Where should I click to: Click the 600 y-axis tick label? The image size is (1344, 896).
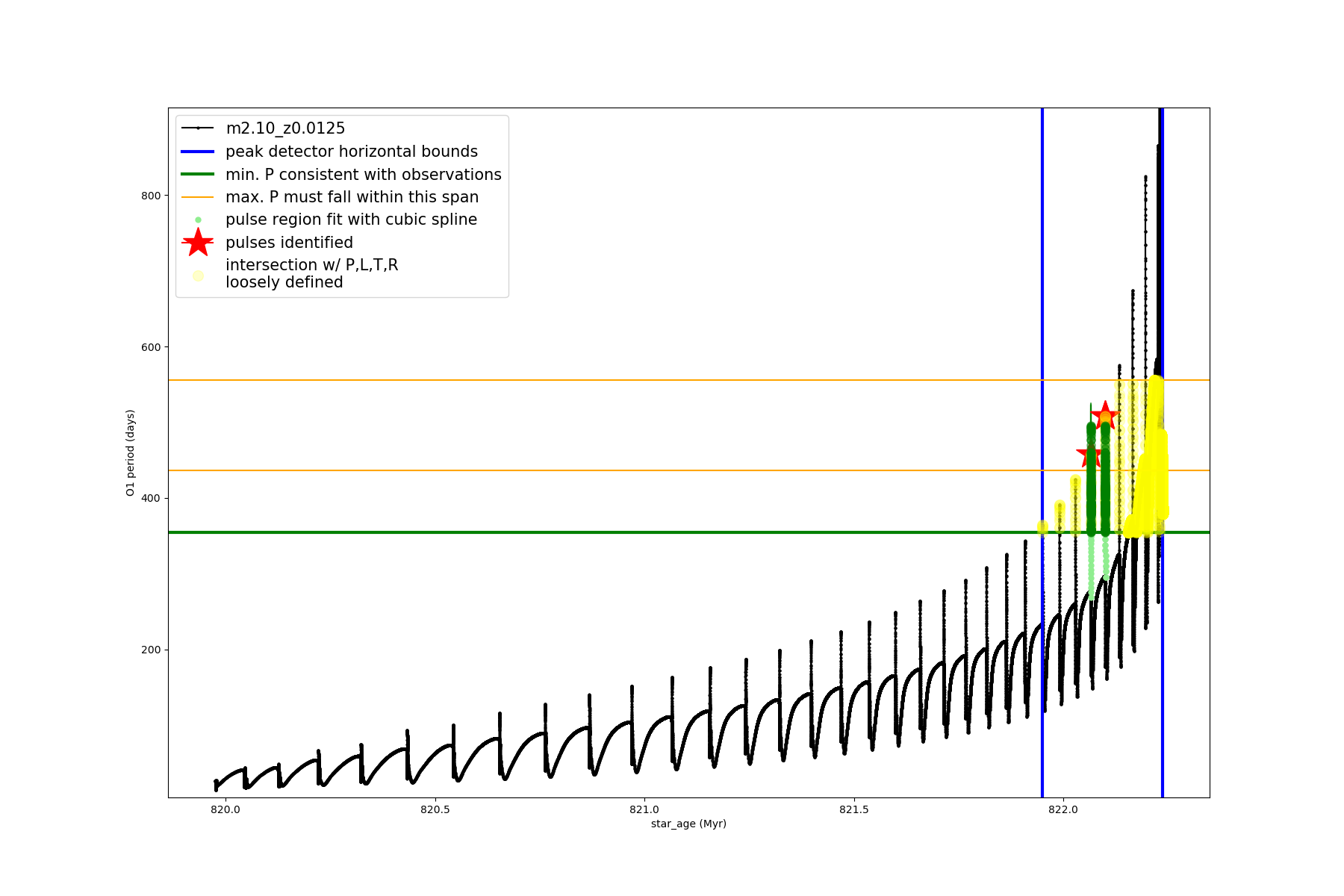[x=151, y=347]
